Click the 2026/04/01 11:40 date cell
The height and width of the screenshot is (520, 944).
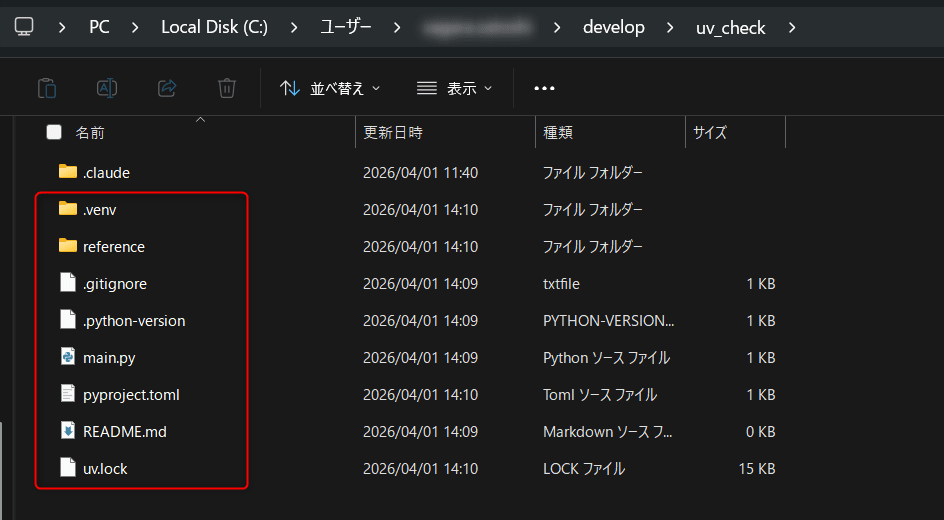[x=420, y=173]
